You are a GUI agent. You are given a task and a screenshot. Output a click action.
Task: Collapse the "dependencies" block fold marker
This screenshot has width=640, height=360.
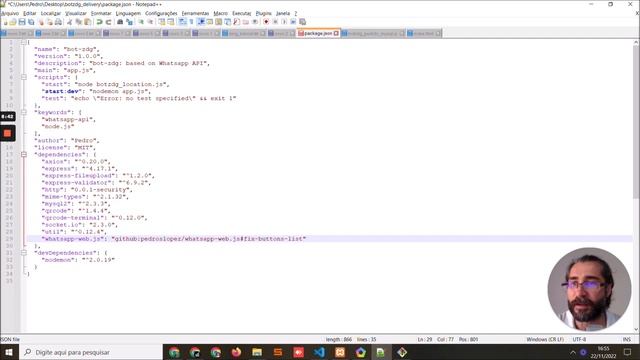pos(24,154)
